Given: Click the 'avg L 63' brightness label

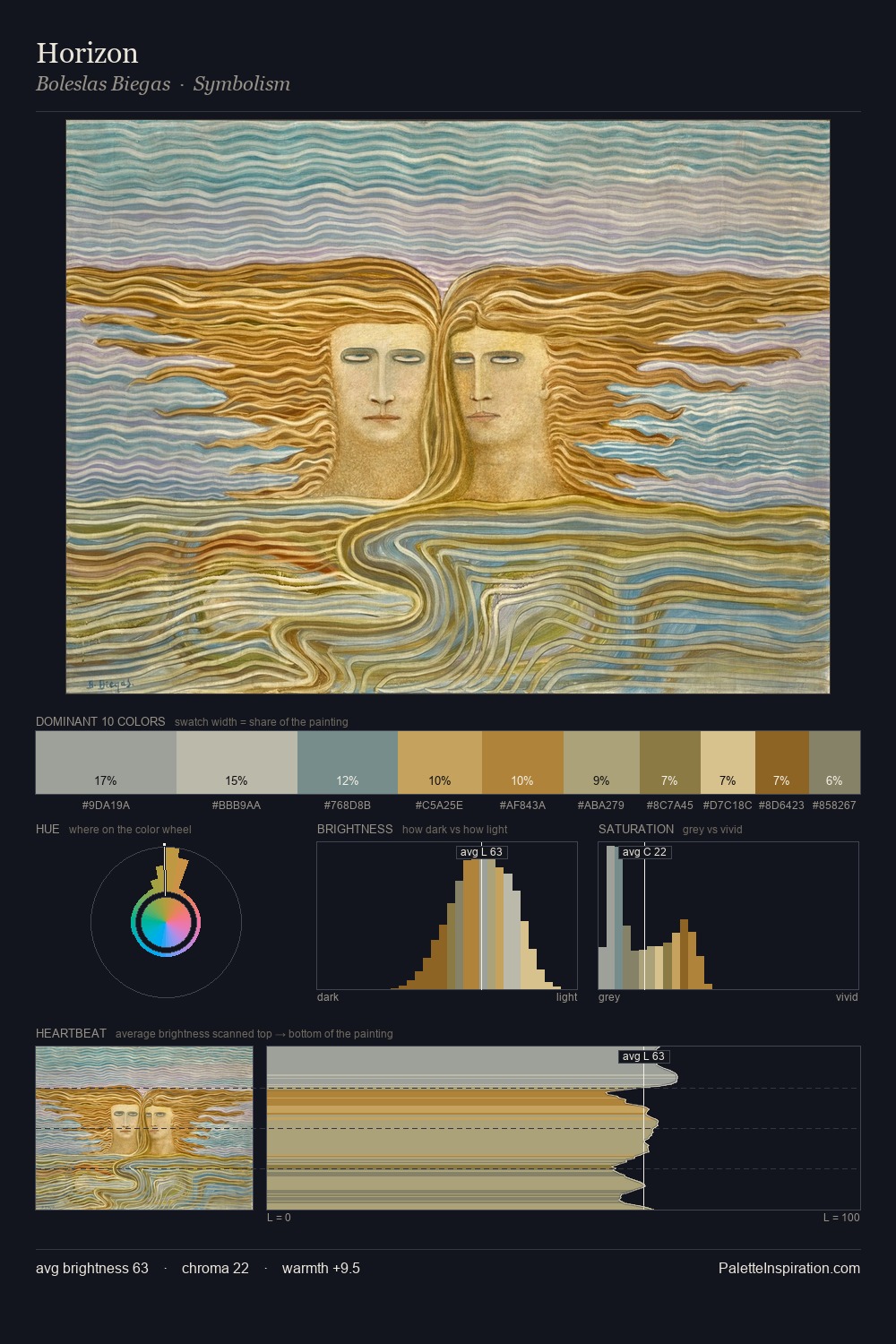Looking at the screenshot, I should click(482, 852).
